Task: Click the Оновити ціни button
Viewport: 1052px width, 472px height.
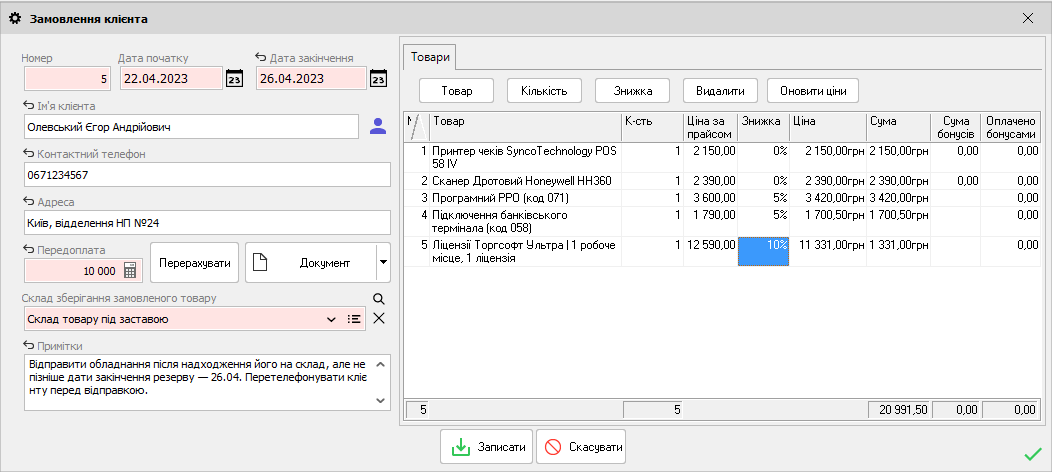Action: (x=813, y=91)
